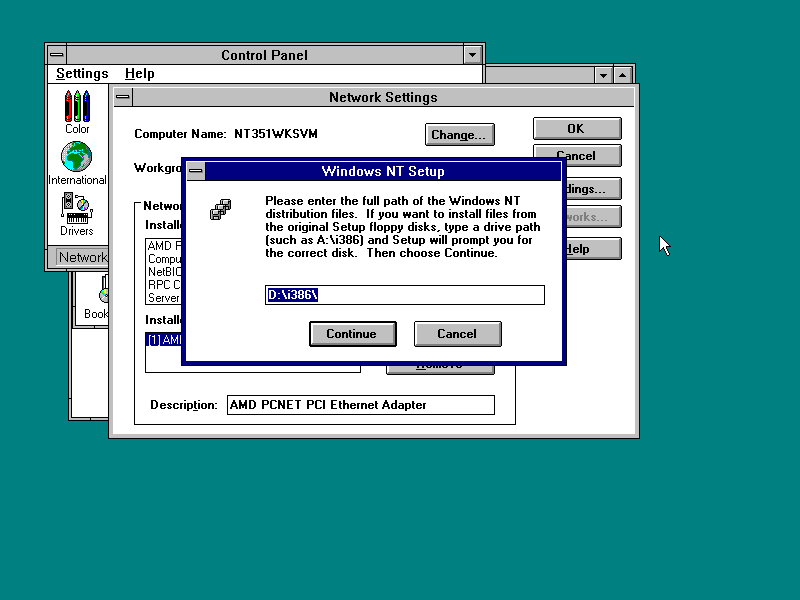Open the Windows NT Setup control-menu box

[x=196, y=171]
